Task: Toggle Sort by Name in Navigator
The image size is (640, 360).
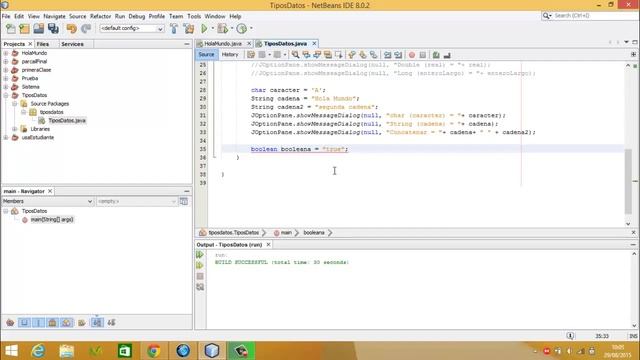Action: [97, 322]
